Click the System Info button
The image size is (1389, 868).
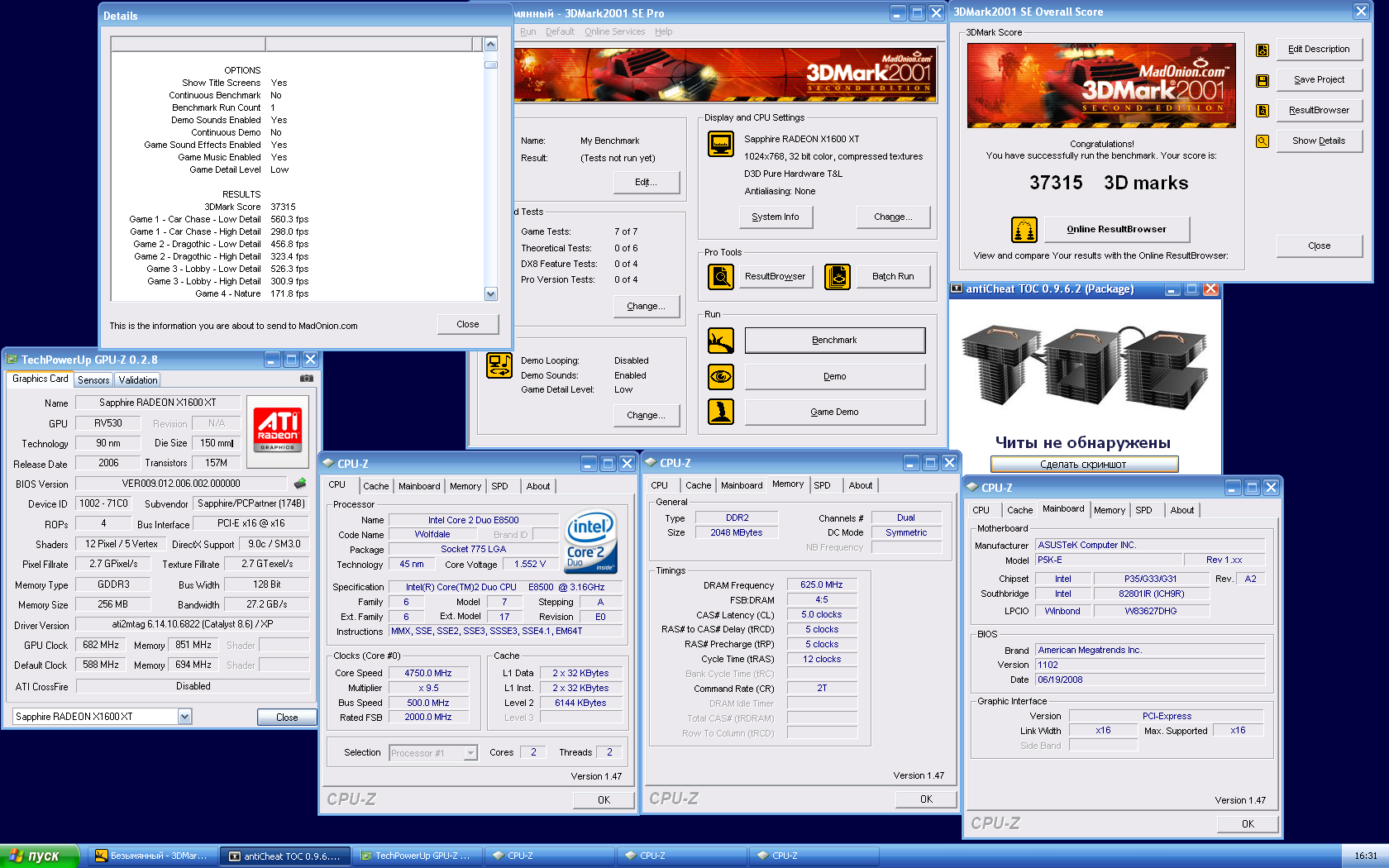(776, 217)
